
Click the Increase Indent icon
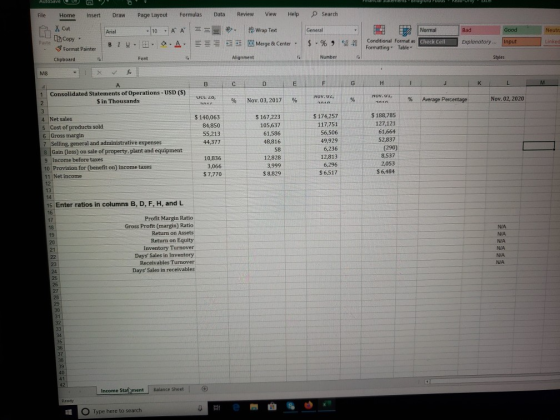tap(238, 44)
